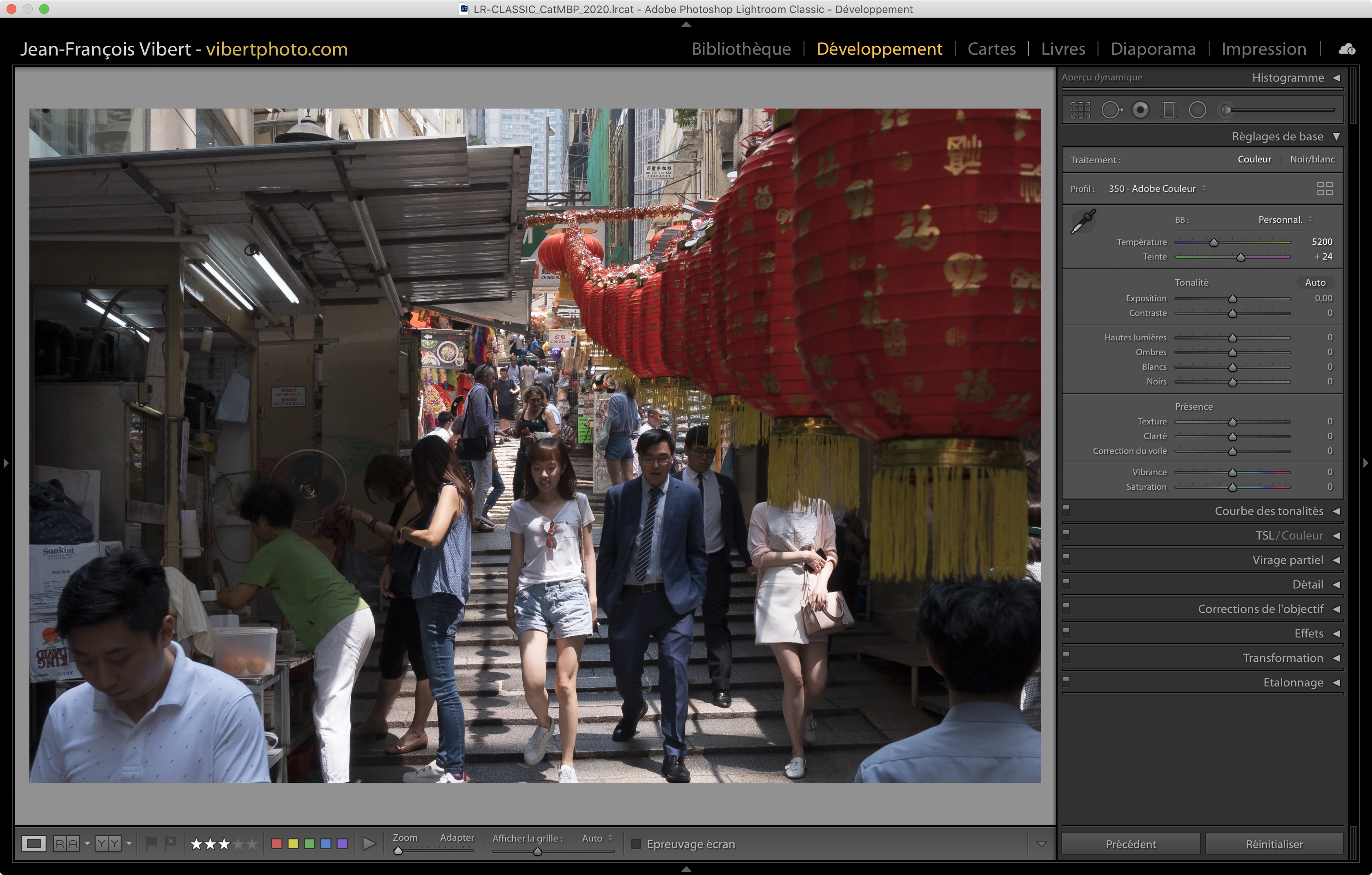The width and height of the screenshot is (1372, 875).
Task: Click the Réinitialiser button
Action: 1274,844
